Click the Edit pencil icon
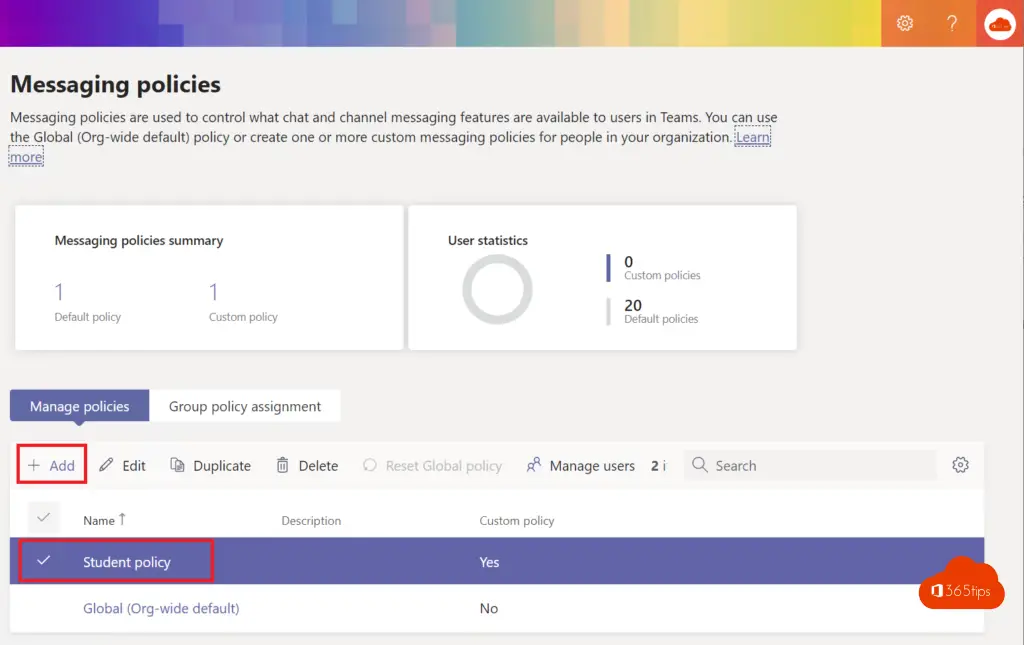The image size is (1024, 645). pos(106,466)
